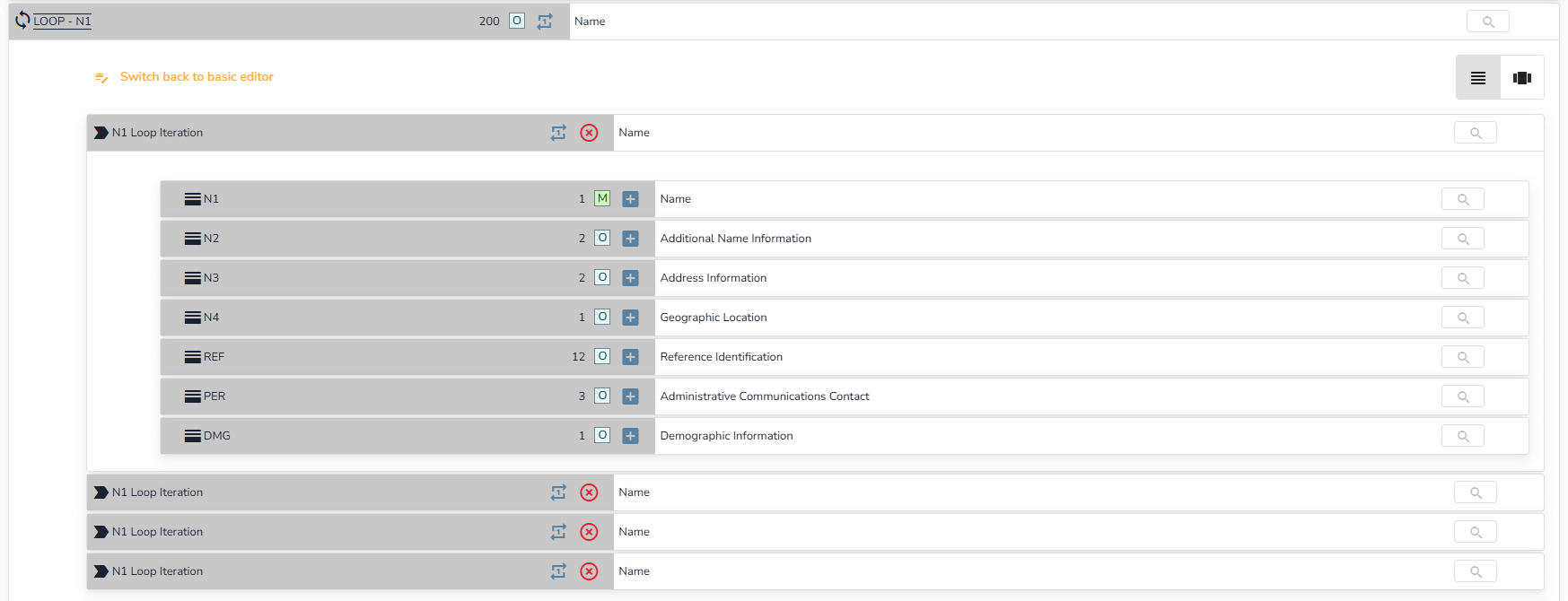Click the repeat icon on last N1 Loop Iteration
This screenshot has width=1568, height=601.
point(558,571)
